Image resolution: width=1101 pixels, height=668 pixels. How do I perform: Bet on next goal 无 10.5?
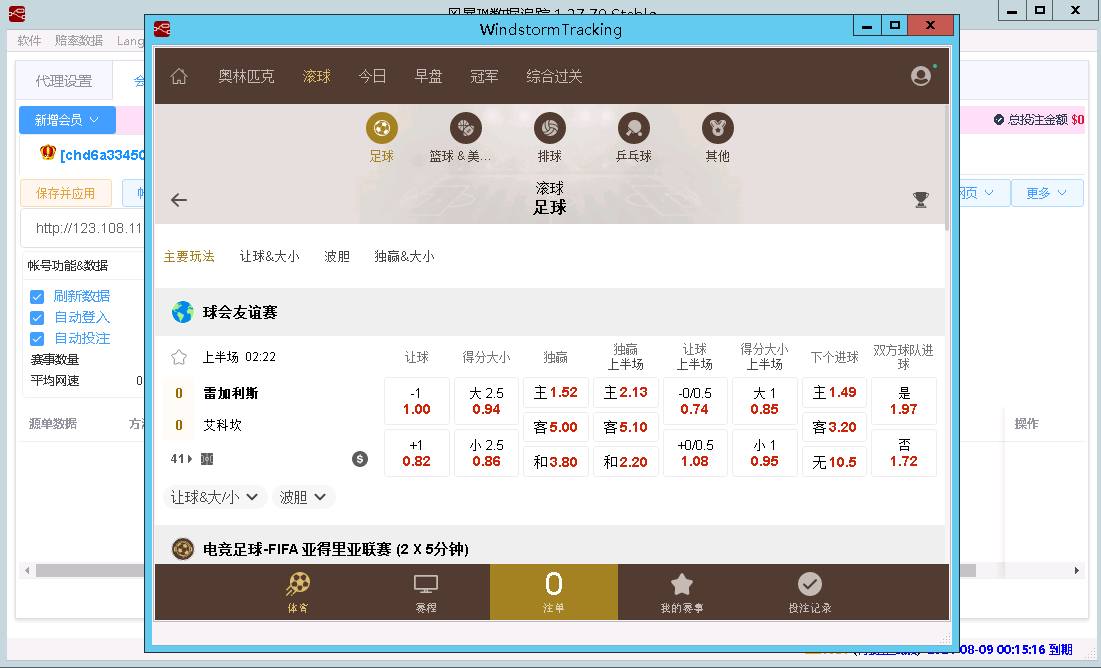tap(834, 461)
